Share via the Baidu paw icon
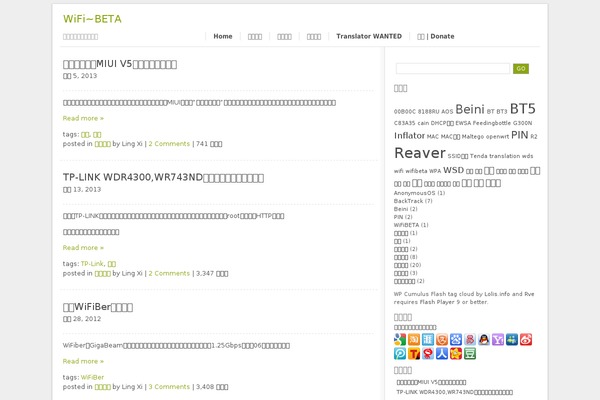600x400 pixels. click(456, 340)
